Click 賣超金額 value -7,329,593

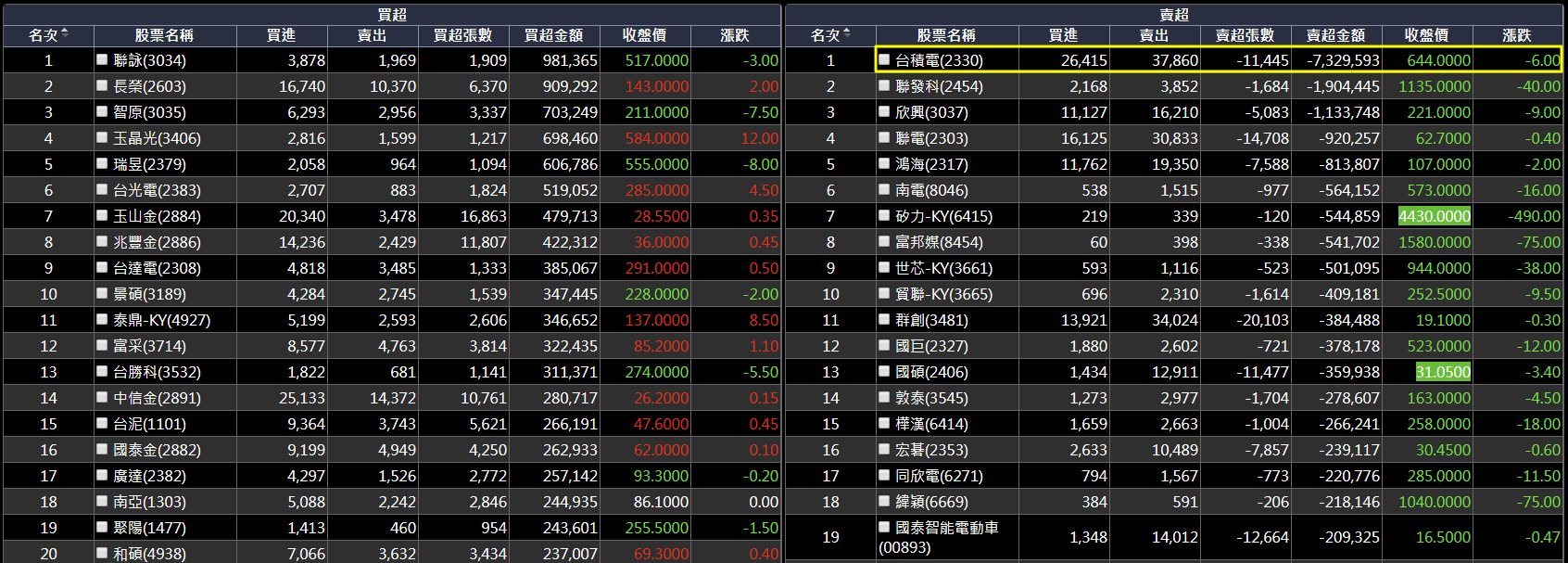(x=1343, y=60)
